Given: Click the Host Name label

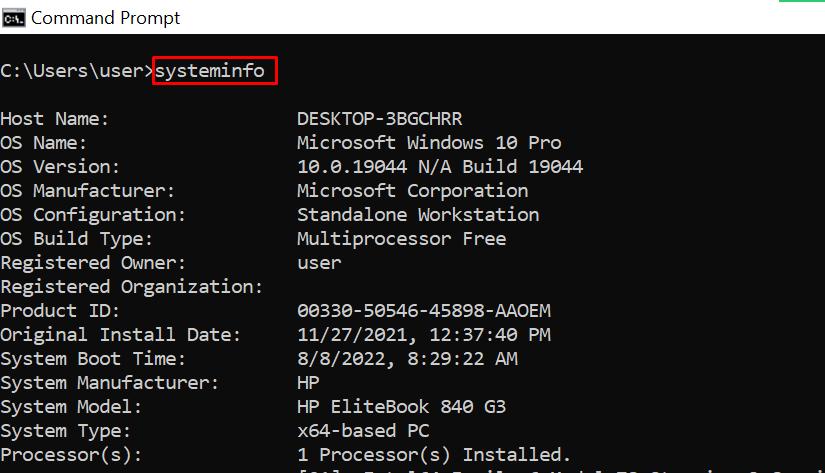Looking at the screenshot, I should pos(55,119).
